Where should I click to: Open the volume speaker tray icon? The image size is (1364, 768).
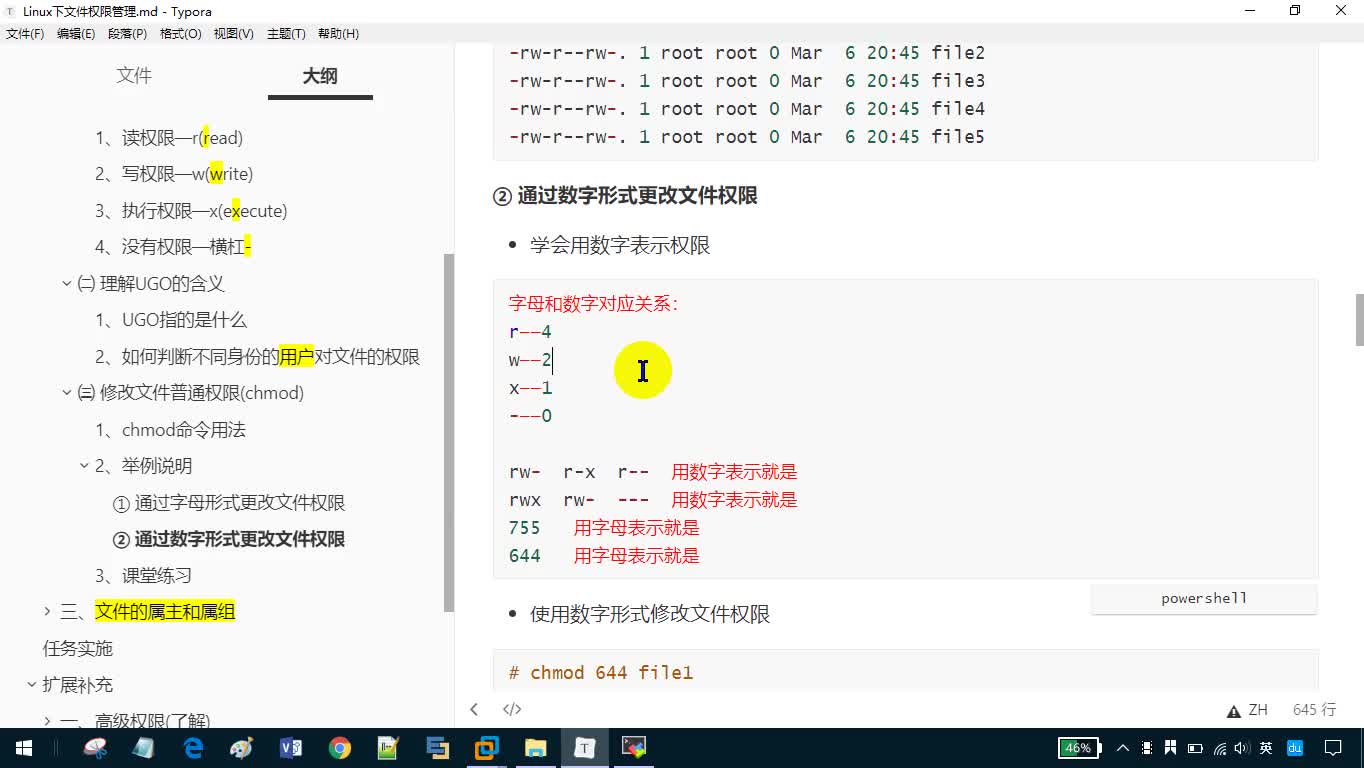click(1242, 748)
